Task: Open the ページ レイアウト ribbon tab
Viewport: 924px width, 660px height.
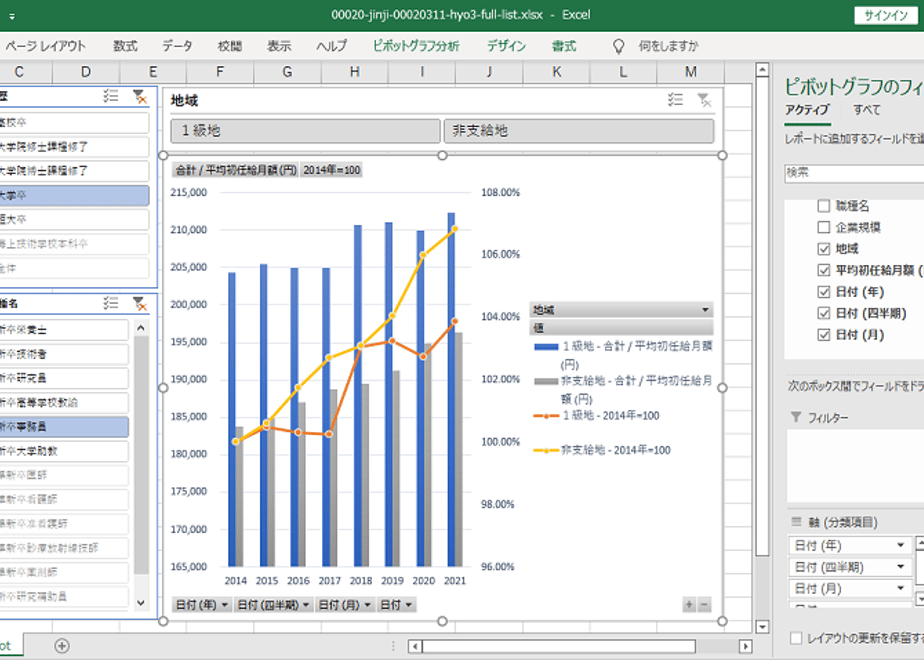Action: click(x=45, y=46)
